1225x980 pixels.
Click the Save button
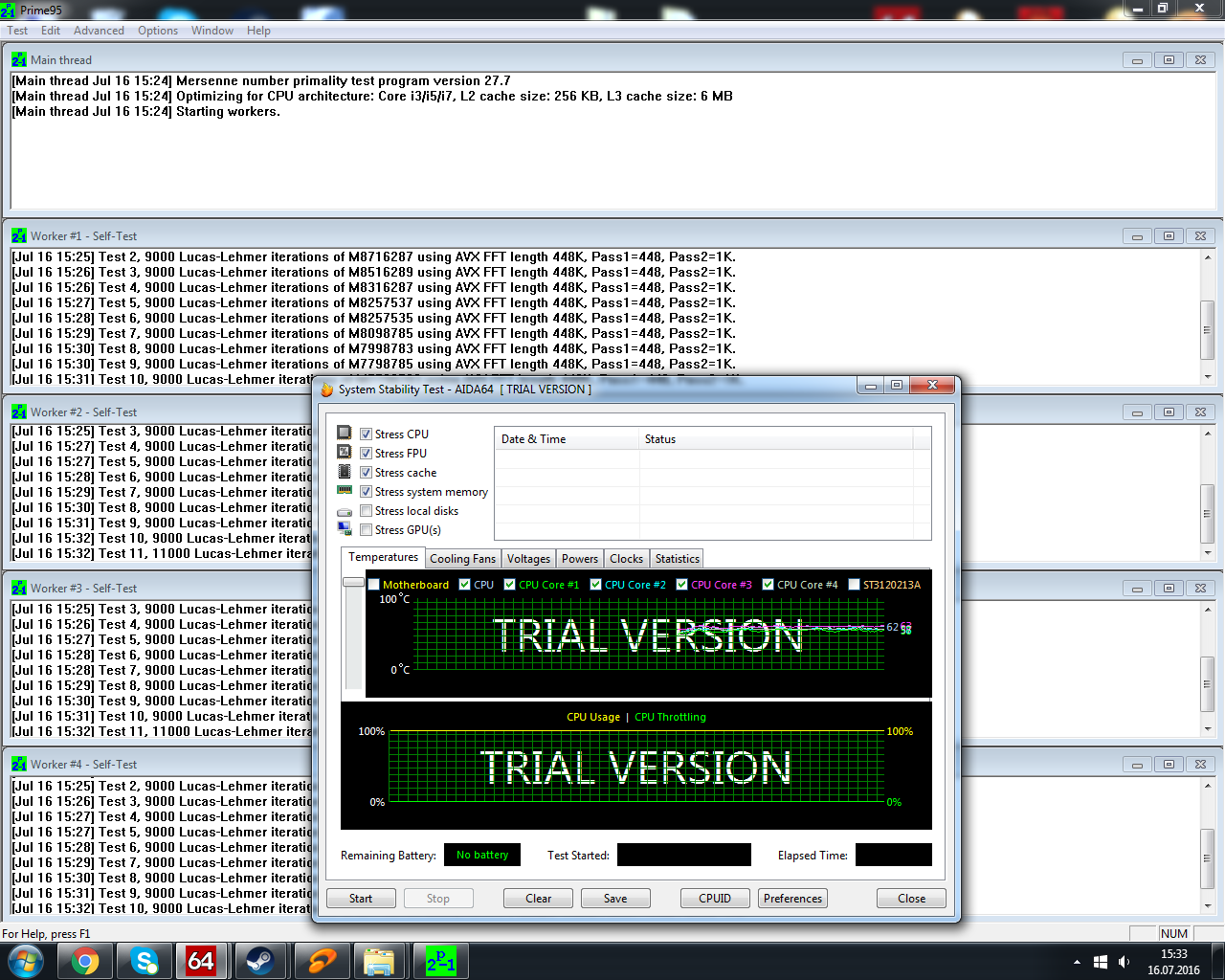click(615, 899)
